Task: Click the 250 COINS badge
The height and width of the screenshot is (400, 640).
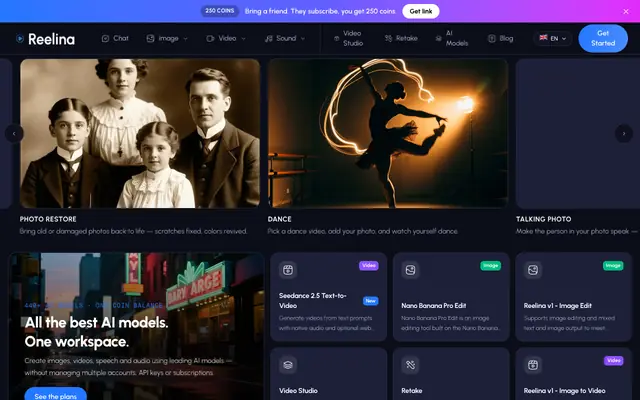Action: click(x=220, y=11)
